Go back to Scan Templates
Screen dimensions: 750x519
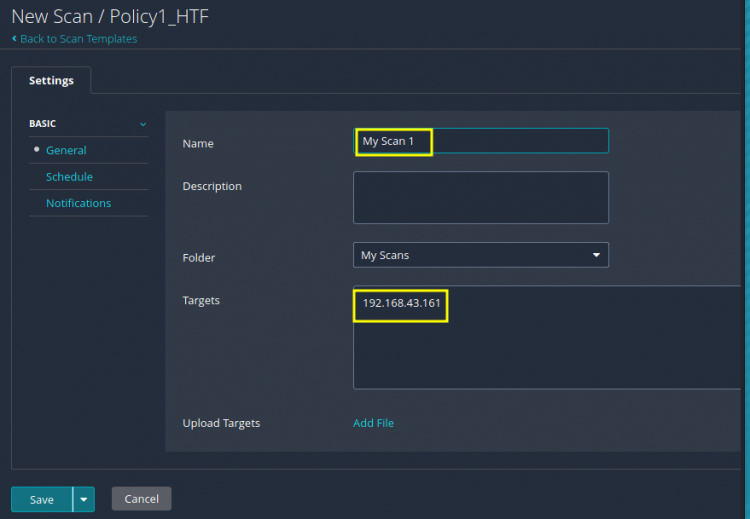click(78, 39)
